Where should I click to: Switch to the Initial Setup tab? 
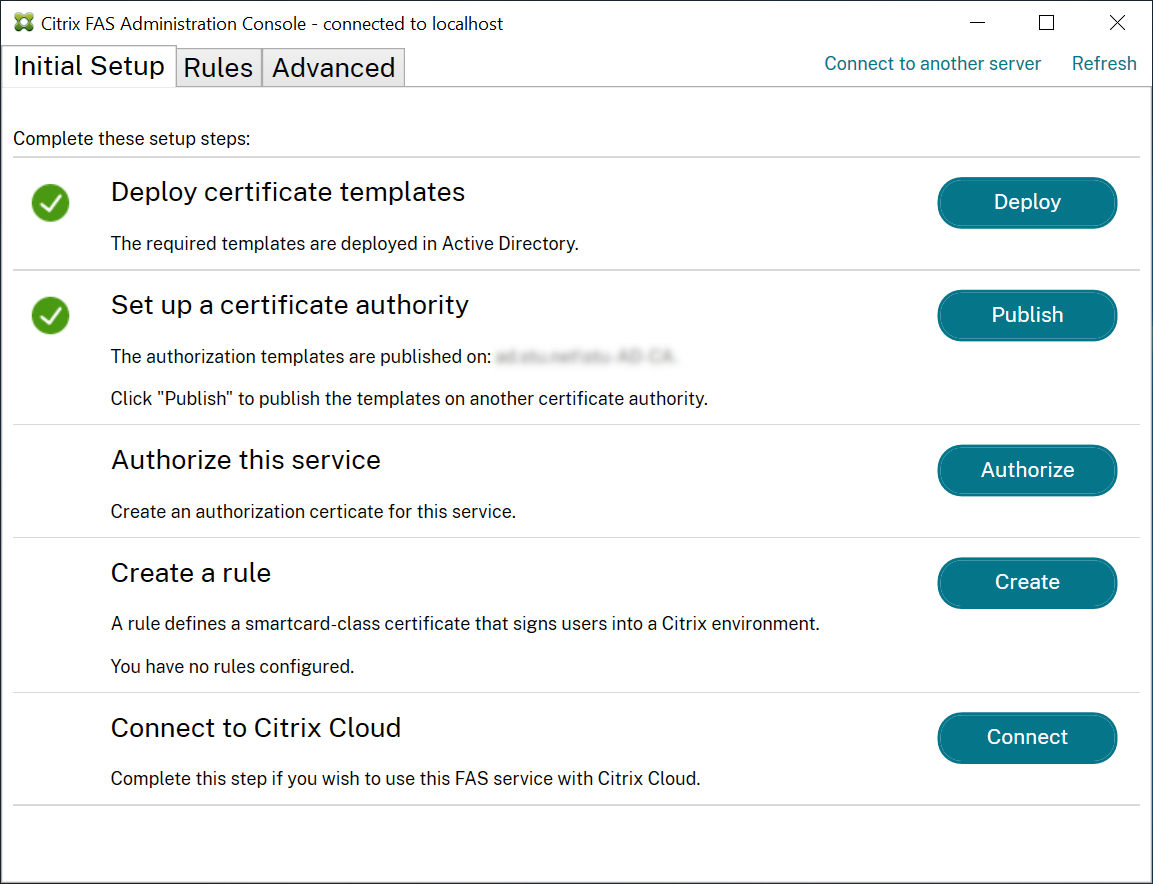pos(88,66)
